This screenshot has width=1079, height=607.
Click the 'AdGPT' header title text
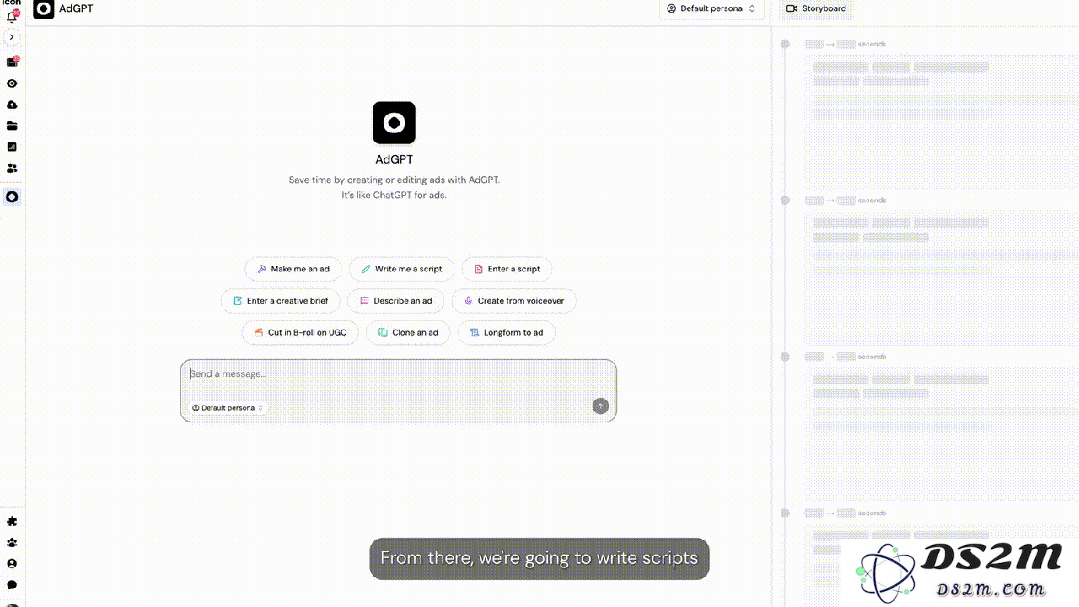coord(76,9)
